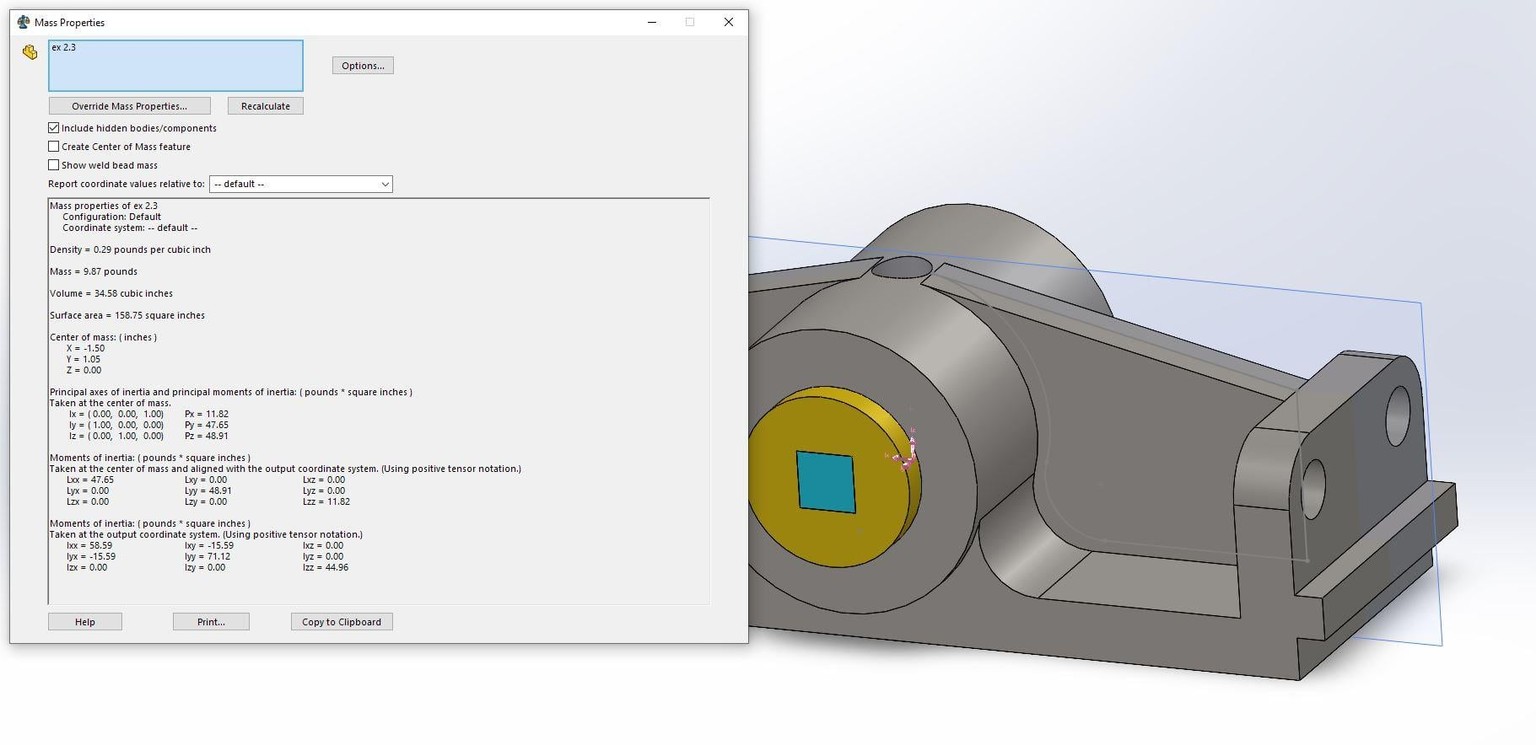Enable Show weld bead mass checkbox
Viewport: 1536px width, 745px height.
[x=54, y=165]
